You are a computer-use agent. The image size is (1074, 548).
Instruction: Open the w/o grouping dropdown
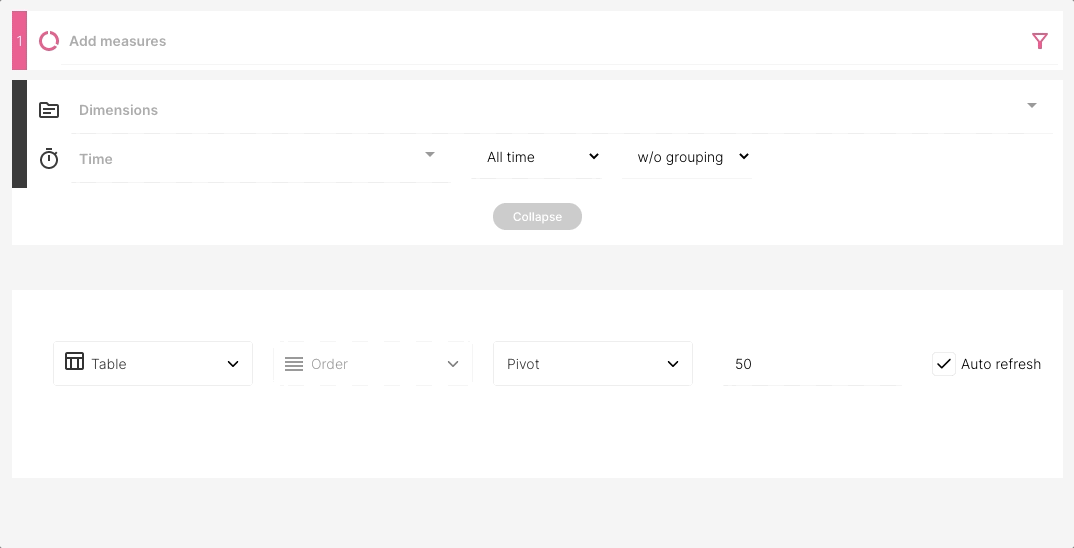[687, 157]
